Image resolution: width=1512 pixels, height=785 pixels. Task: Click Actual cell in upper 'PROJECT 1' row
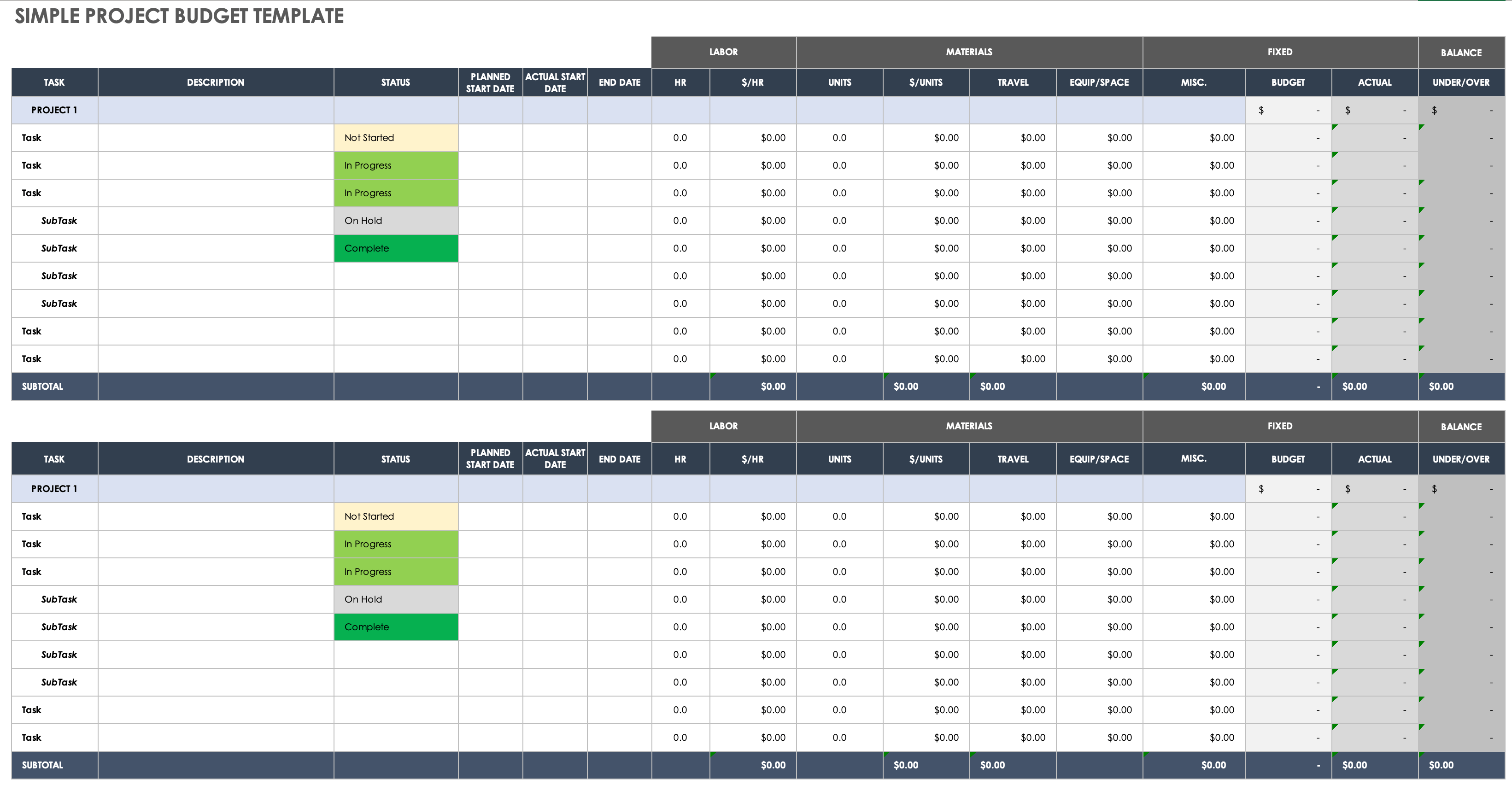pos(1375,111)
